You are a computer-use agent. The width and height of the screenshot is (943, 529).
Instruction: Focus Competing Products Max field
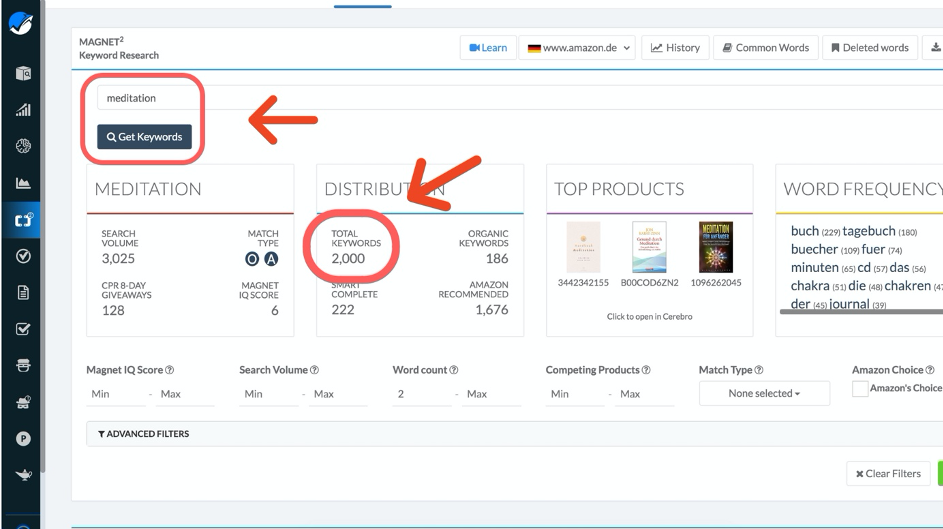pos(645,394)
